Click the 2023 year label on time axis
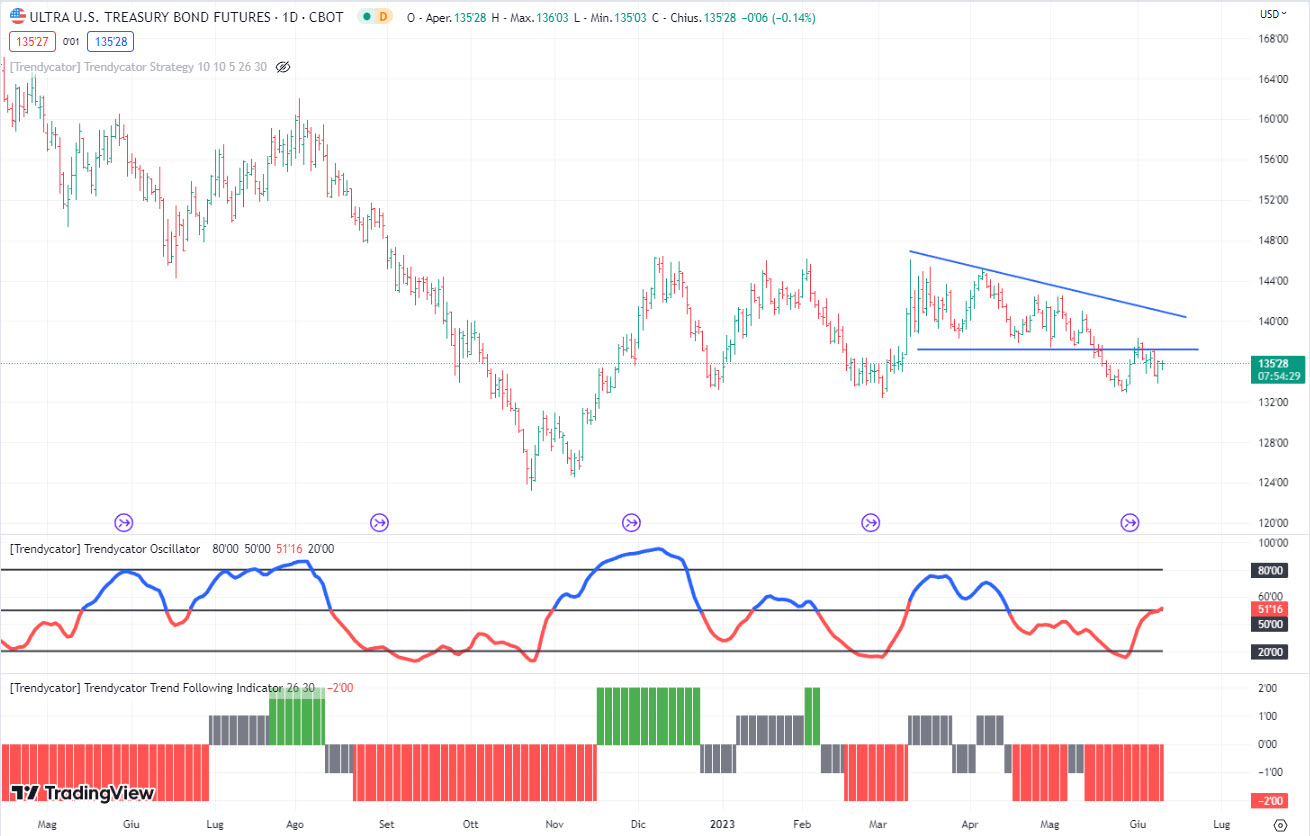Image resolution: width=1310 pixels, height=836 pixels. [x=720, y=825]
